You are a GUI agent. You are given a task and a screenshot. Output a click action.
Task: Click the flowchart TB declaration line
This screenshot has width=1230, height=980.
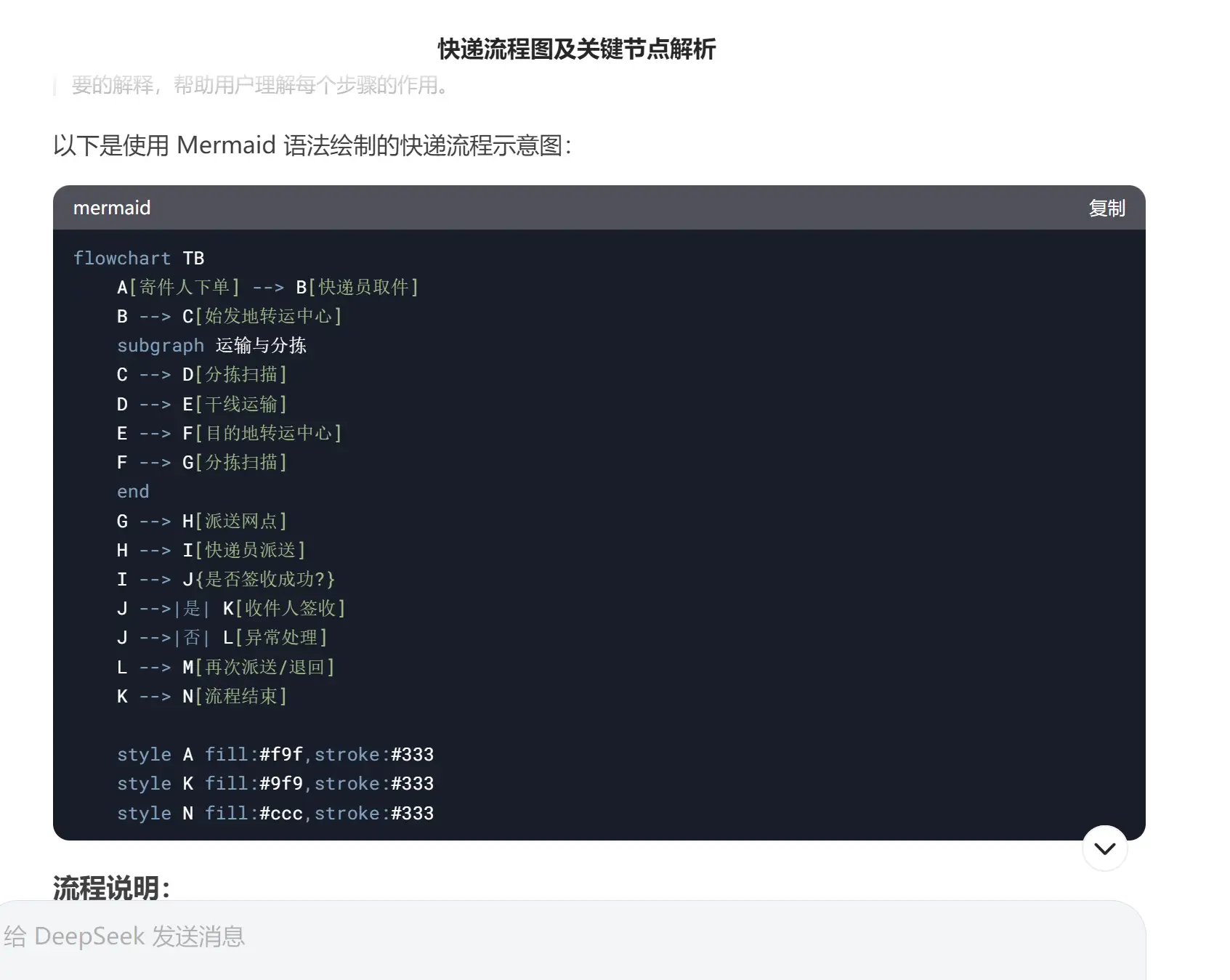[x=138, y=258]
